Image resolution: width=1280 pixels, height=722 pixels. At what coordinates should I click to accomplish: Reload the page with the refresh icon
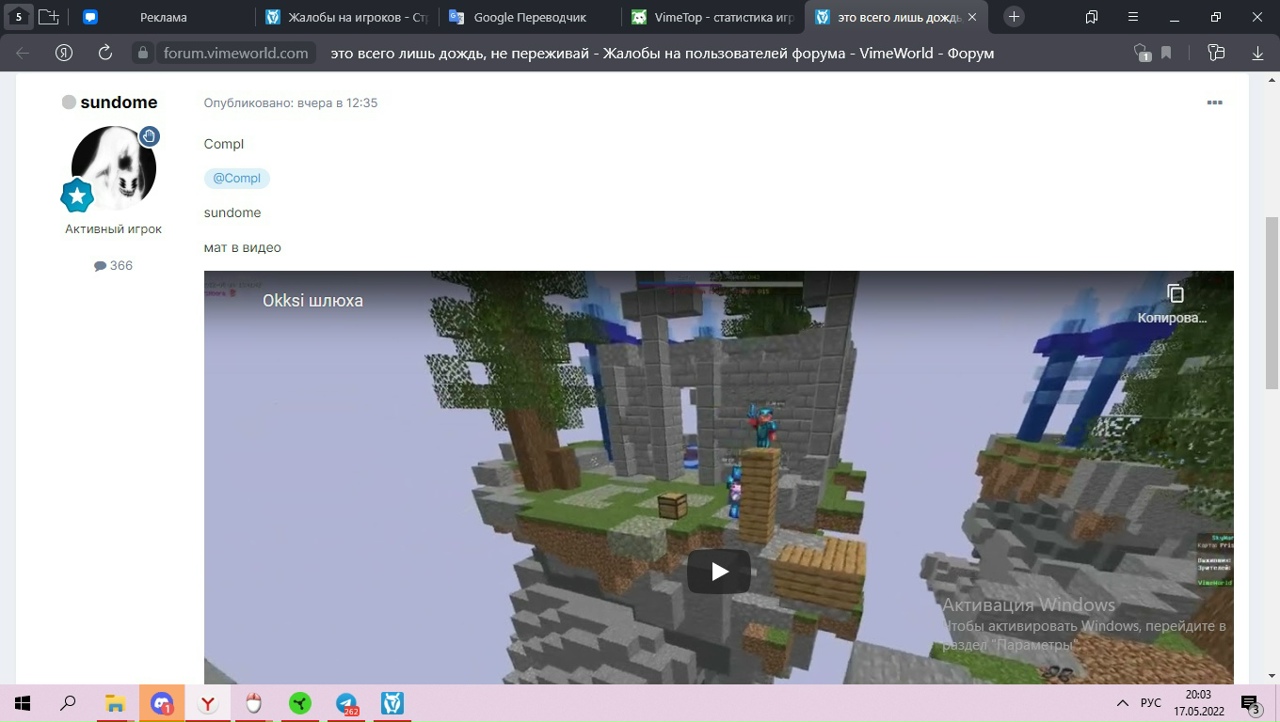pos(105,53)
